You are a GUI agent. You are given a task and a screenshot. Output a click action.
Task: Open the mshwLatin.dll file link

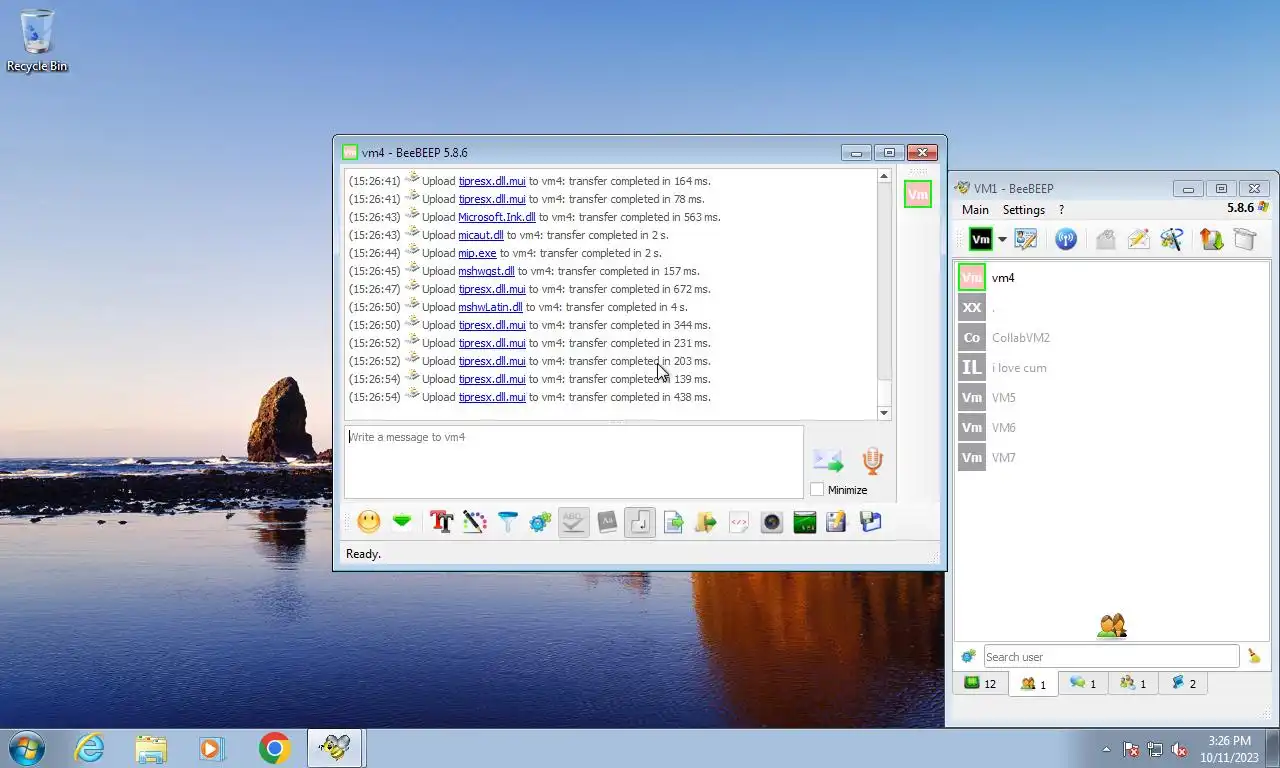tap(490, 307)
